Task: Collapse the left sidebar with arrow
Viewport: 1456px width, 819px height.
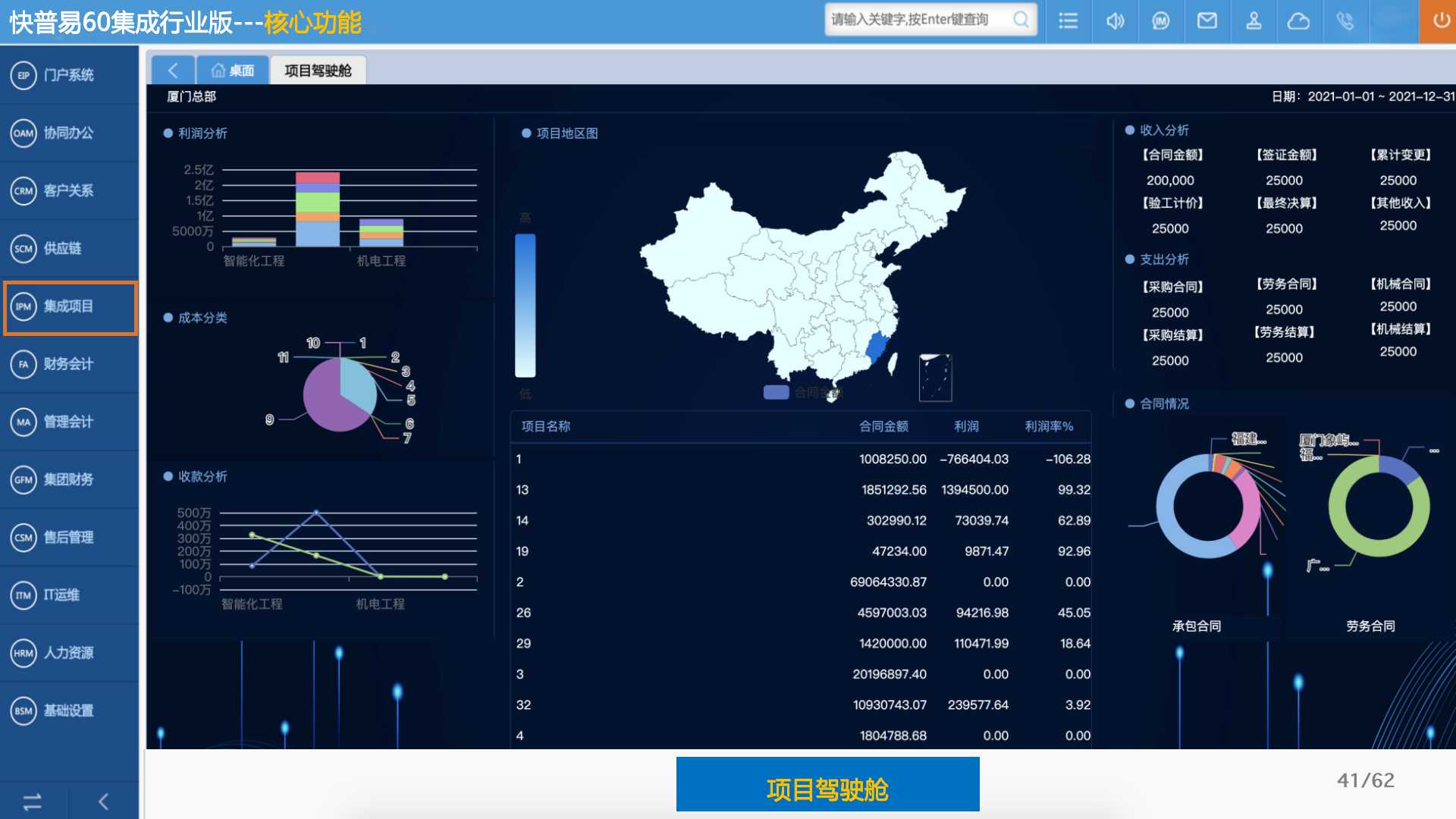Action: 104,802
